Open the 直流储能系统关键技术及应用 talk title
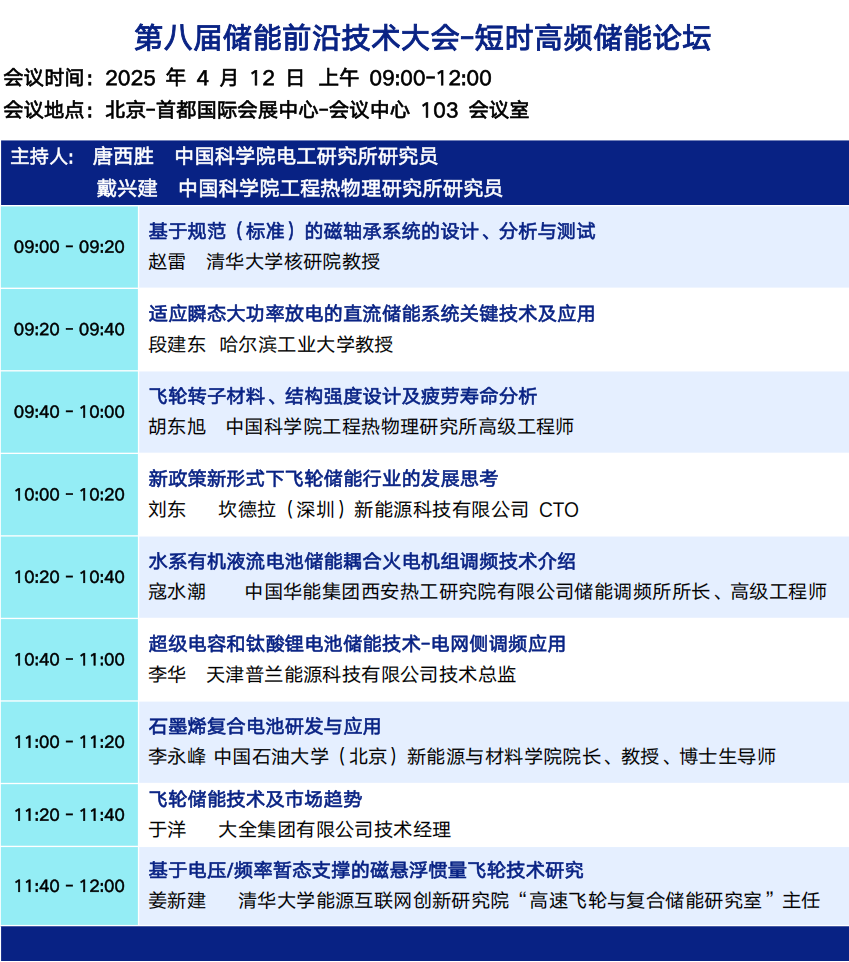Image resolution: width=849 pixels, height=962 pixels. click(371, 314)
